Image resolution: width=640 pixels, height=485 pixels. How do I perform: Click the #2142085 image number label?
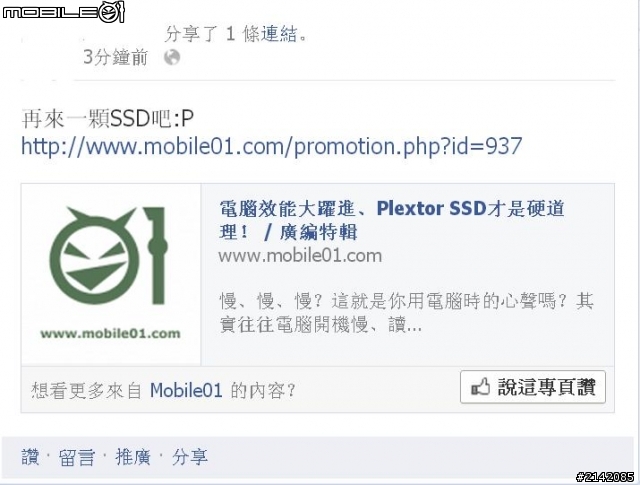(605, 476)
